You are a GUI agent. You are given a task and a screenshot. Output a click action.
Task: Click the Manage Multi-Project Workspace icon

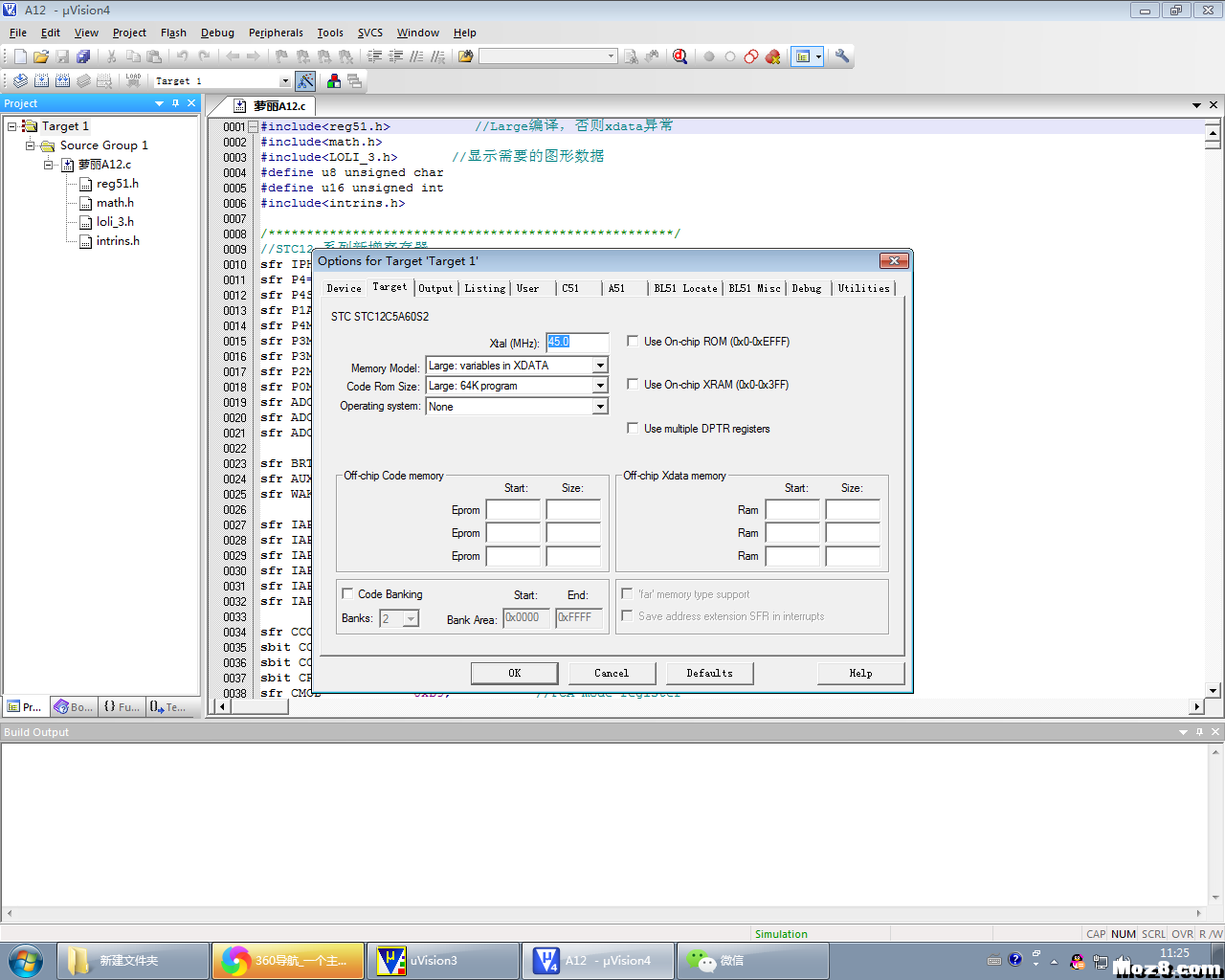pos(355,81)
